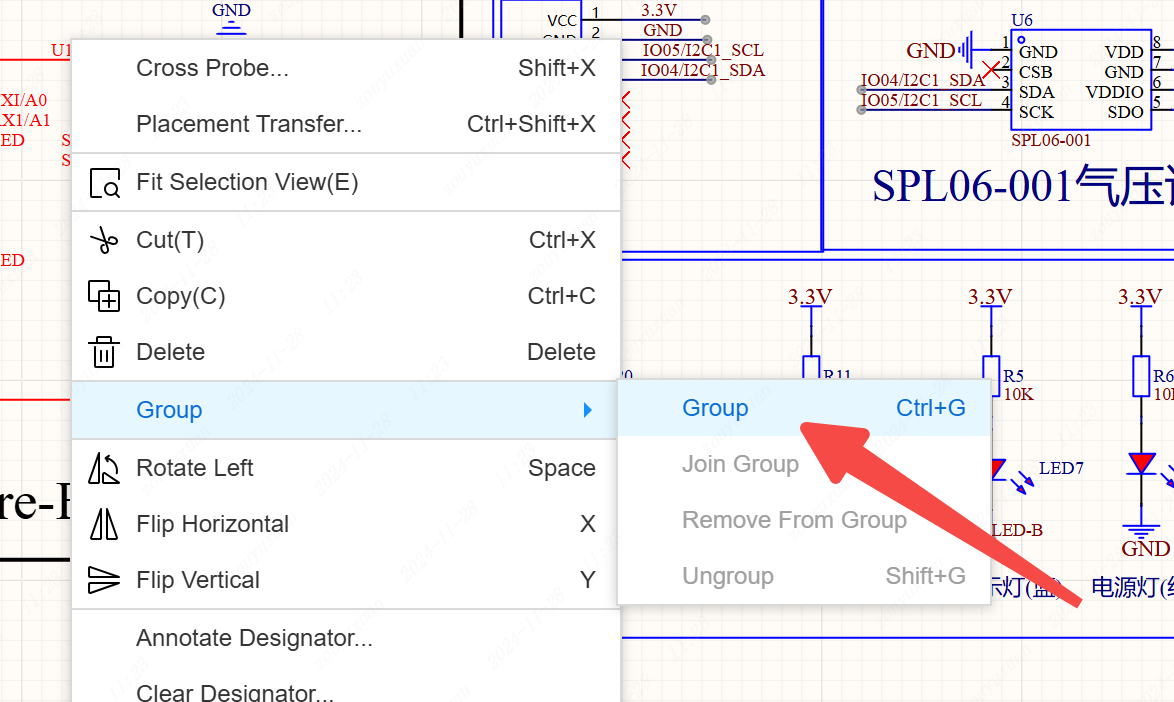
Task: Click the Rotate Left icon
Action: (104, 468)
